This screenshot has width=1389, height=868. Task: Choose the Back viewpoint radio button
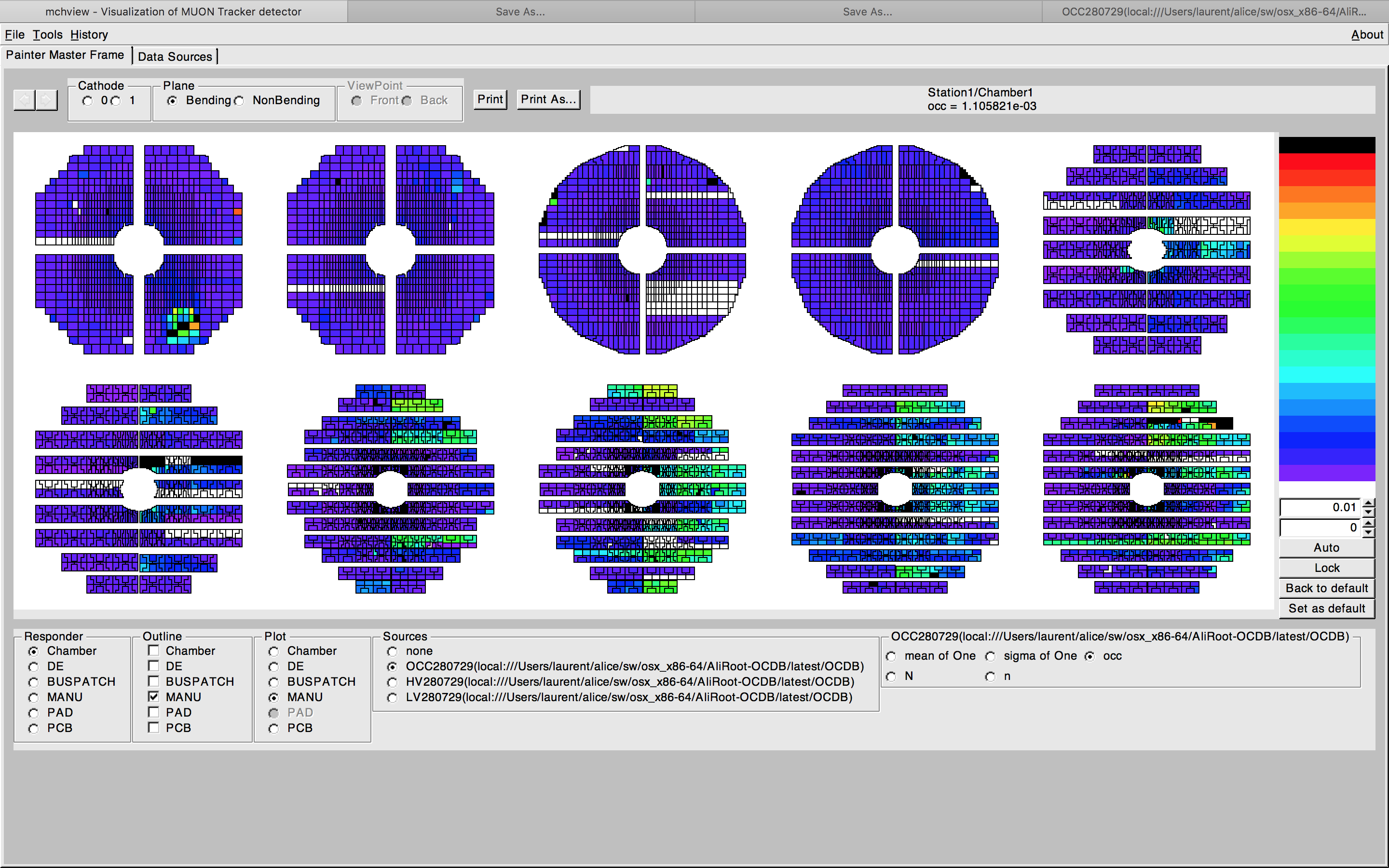pos(407,101)
